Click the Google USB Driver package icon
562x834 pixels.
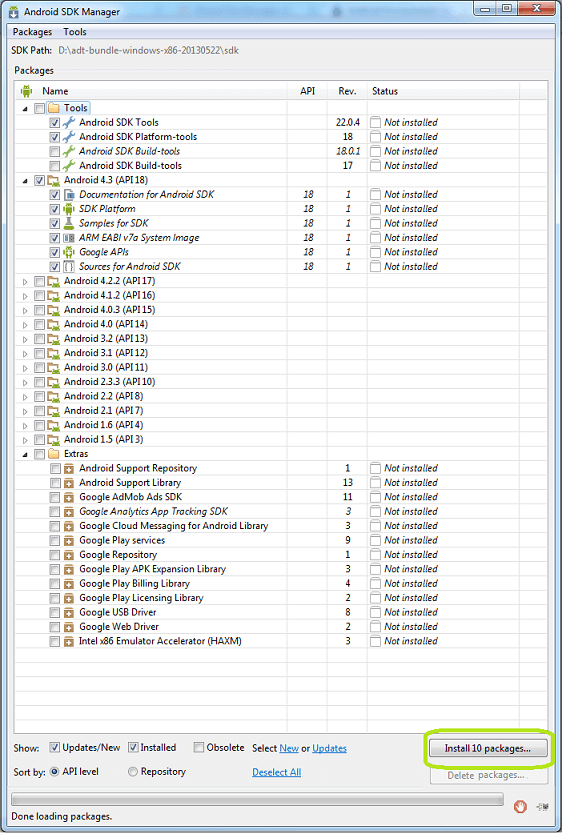click(x=69, y=613)
